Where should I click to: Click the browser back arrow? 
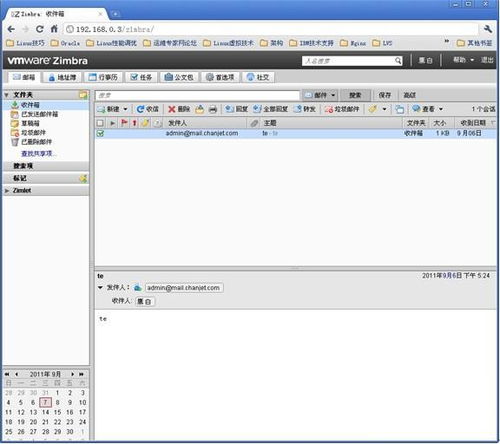11,29
